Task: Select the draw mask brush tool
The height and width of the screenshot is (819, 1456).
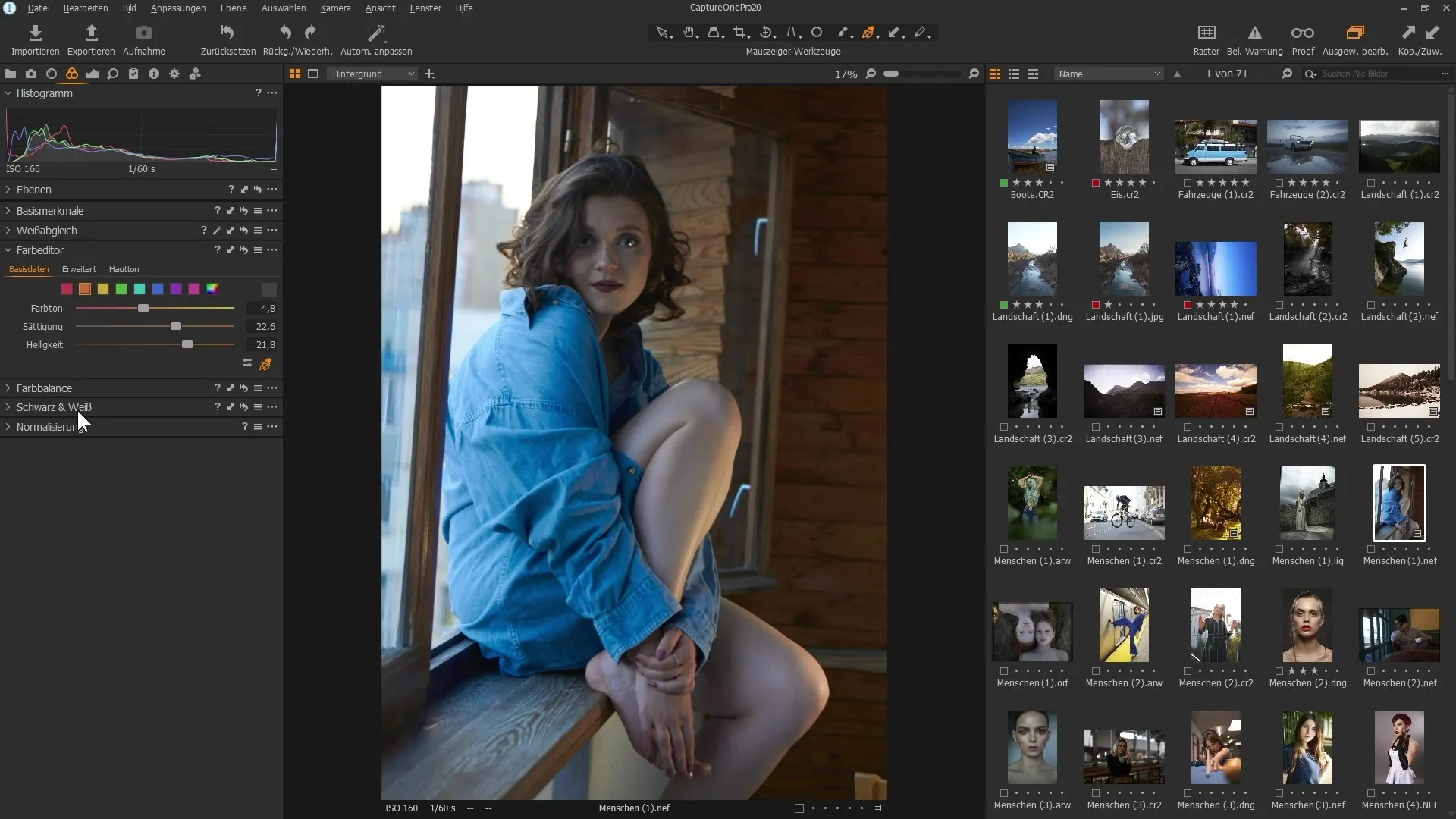Action: [843, 33]
